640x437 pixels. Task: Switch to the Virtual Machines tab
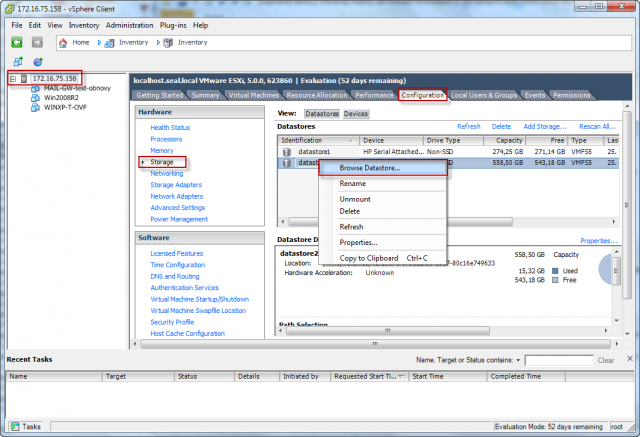pyautogui.click(x=253, y=95)
